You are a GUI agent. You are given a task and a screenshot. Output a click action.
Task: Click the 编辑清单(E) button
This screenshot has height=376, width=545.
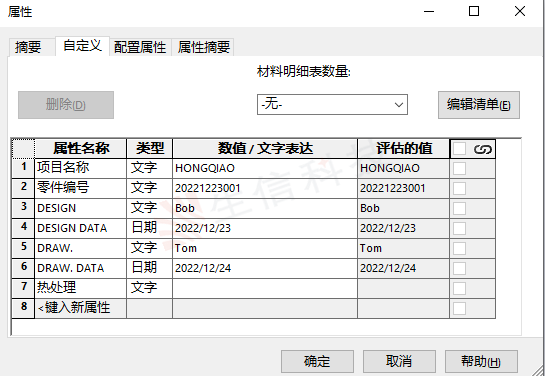coord(479,105)
